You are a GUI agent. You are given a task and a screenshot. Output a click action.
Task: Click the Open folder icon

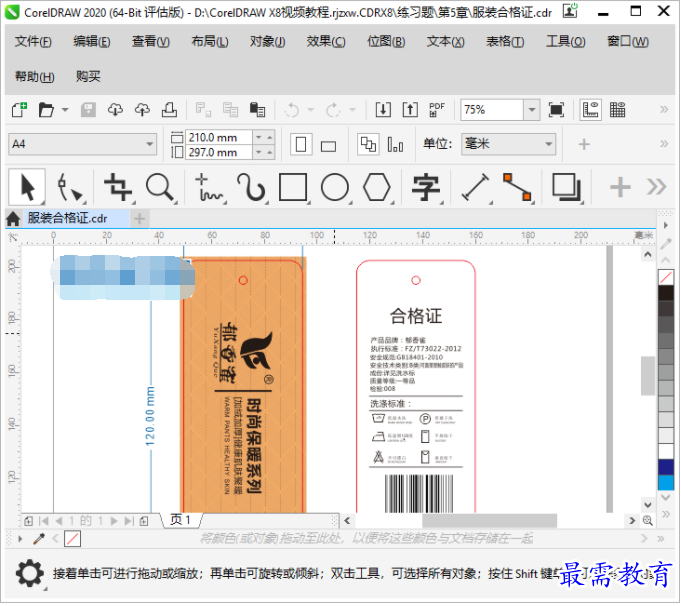pyautogui.click(x=46, y=110)
